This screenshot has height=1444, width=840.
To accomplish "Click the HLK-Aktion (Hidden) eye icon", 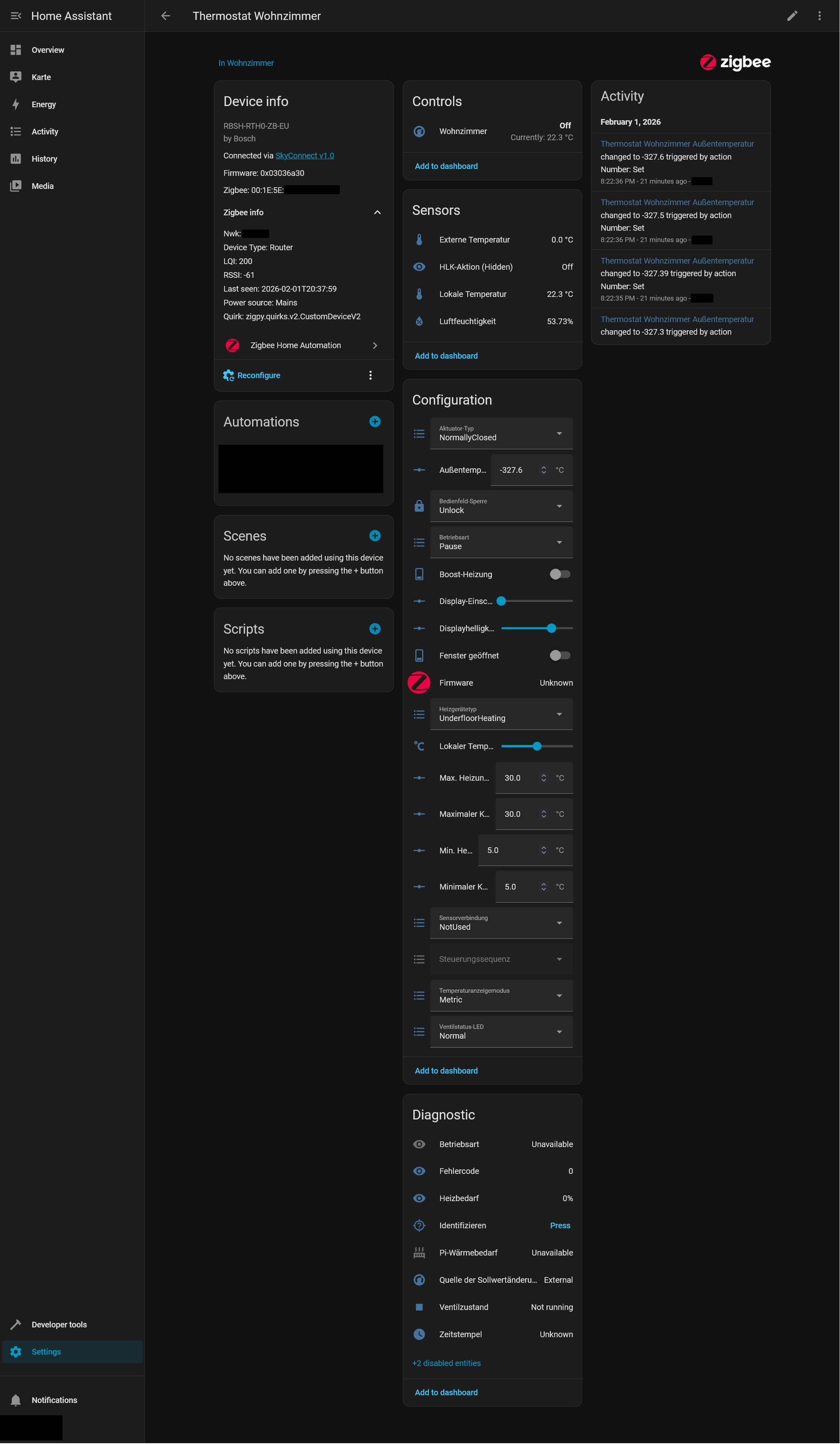I will [x=419, y=267].
